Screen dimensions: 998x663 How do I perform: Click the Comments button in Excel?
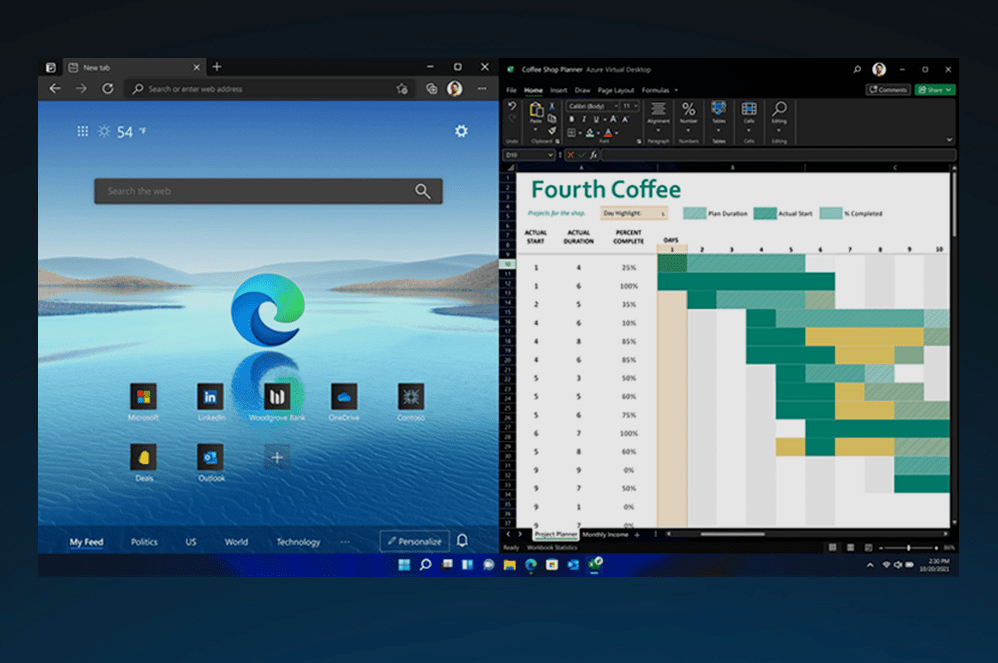coord(887,90)
